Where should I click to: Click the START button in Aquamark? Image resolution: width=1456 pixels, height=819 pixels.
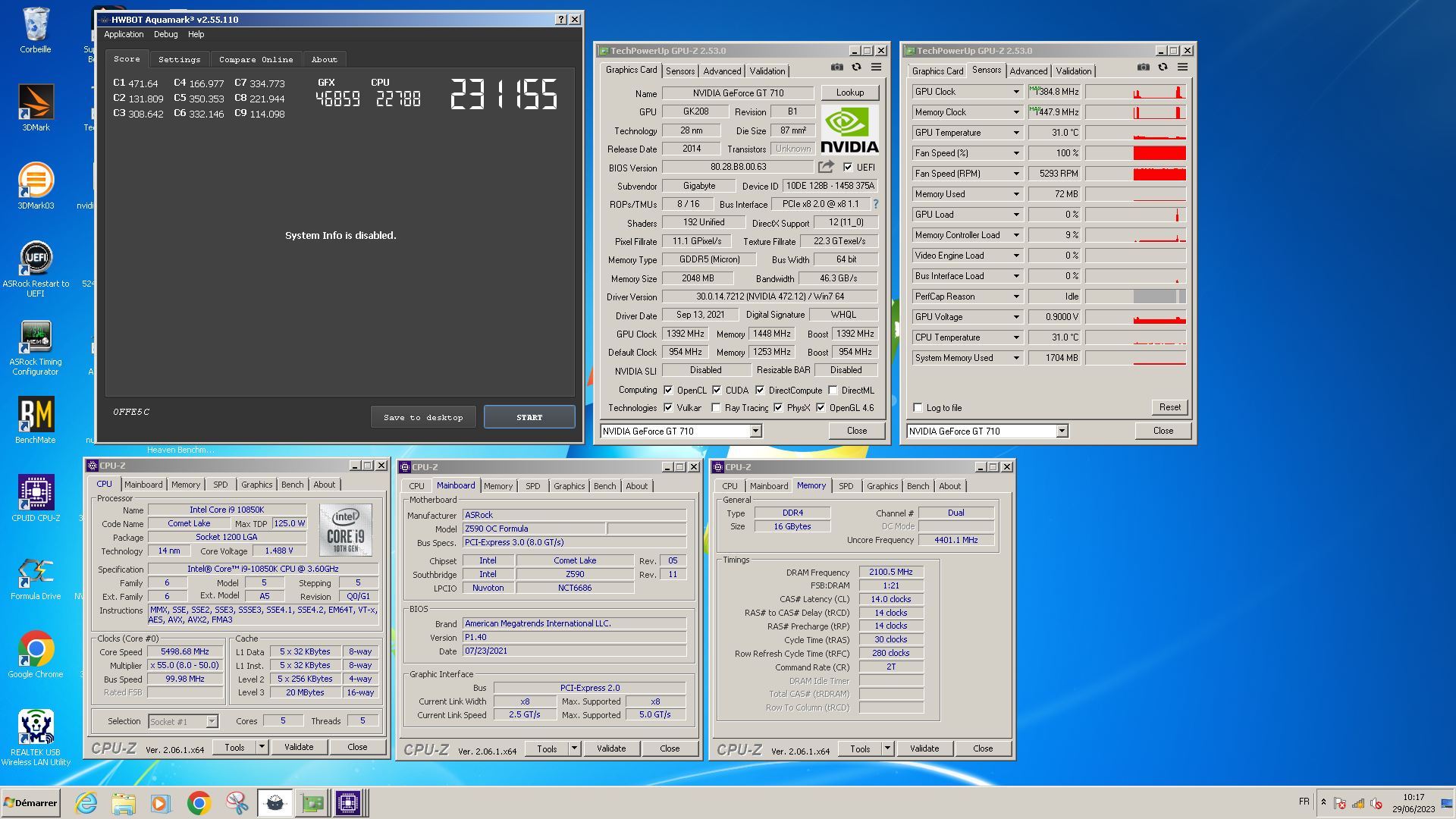tap(529, 418)
